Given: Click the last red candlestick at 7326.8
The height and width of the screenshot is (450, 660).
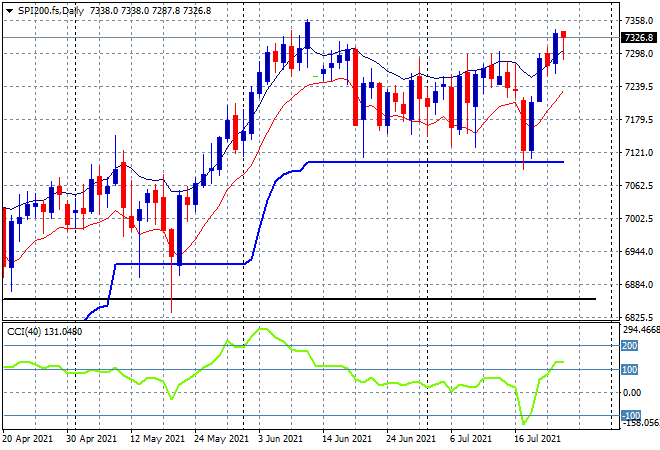Looking at the screenshot, I should (x=563, y=35).
